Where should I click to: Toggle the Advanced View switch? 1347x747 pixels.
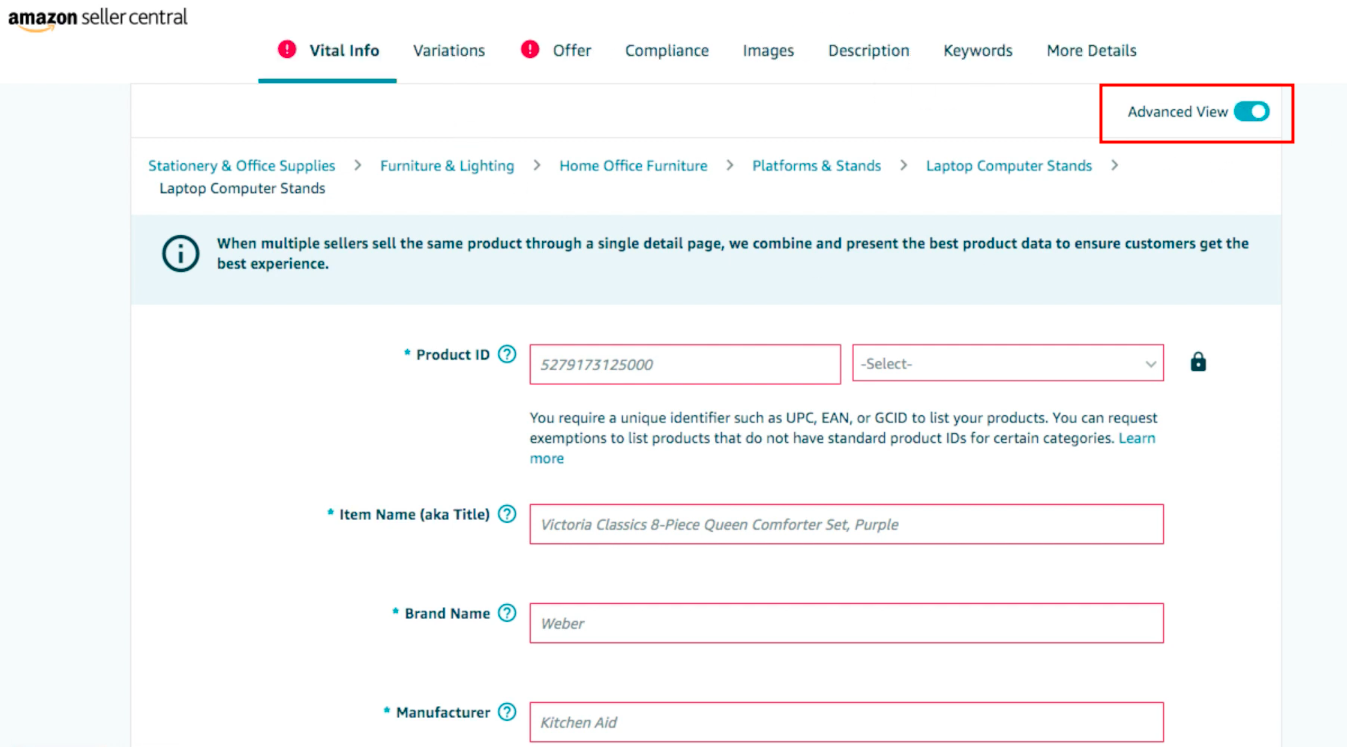click(1251, 112)
